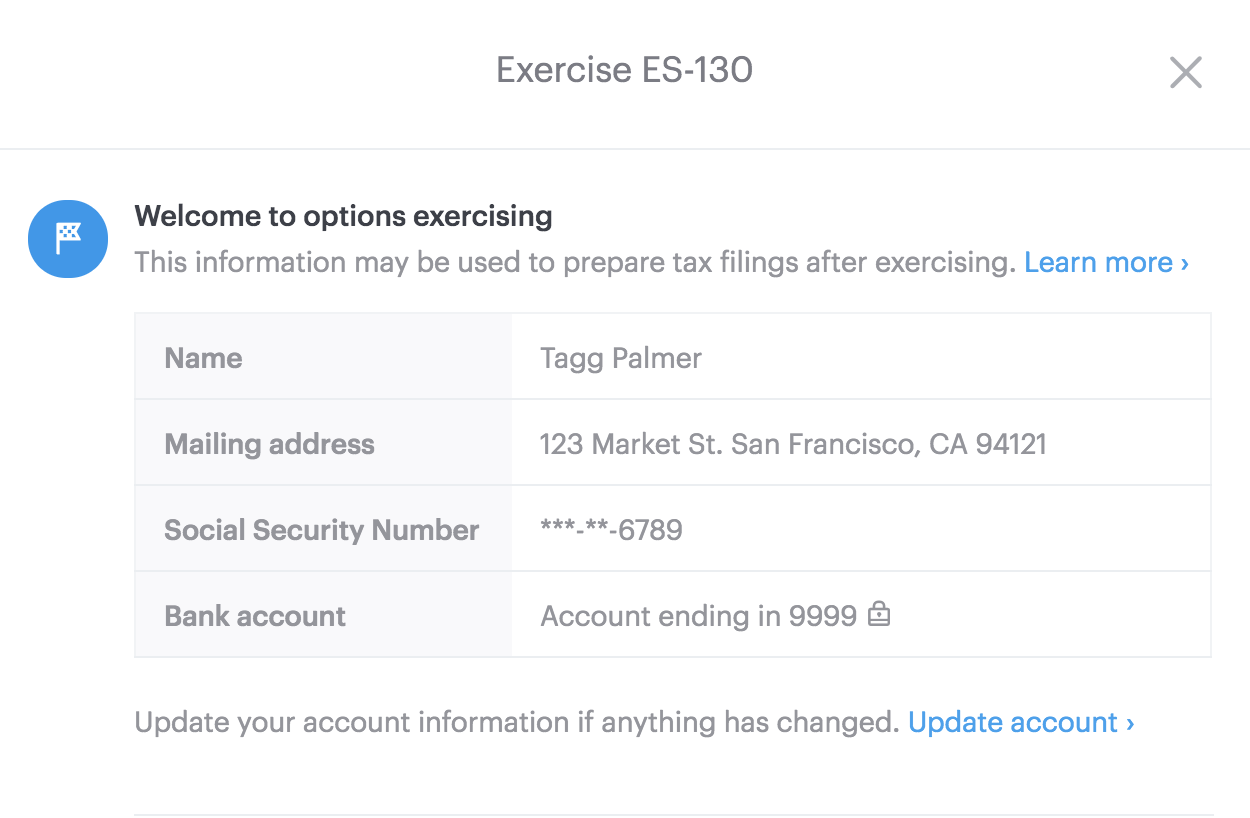1250x818 pixels.
Task: Close the Exercise ES-130 dialog
Action: tap(1185, 72)
